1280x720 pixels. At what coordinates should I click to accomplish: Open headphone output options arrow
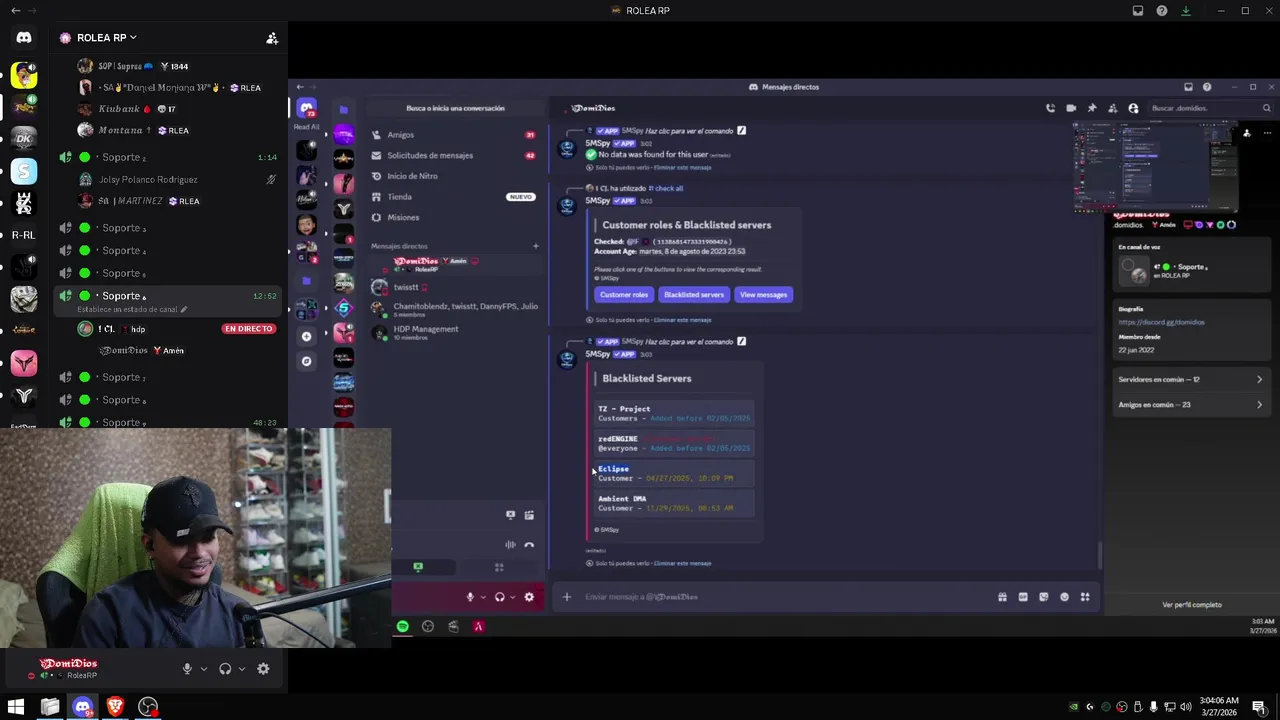242,669
